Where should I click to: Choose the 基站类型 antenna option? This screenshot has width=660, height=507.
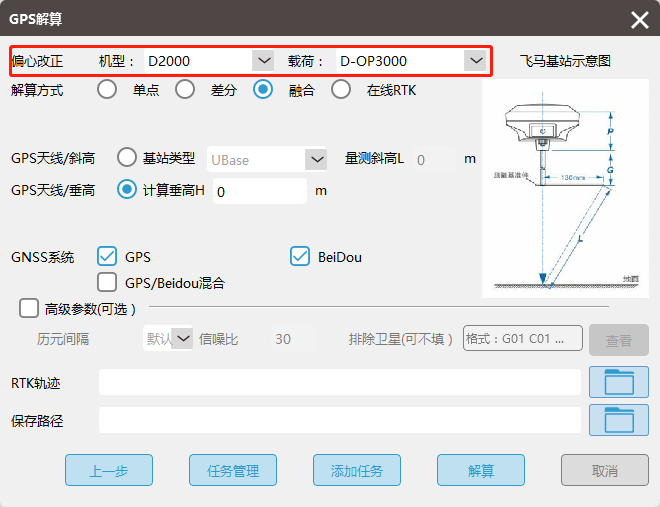(x=127, y=157)
